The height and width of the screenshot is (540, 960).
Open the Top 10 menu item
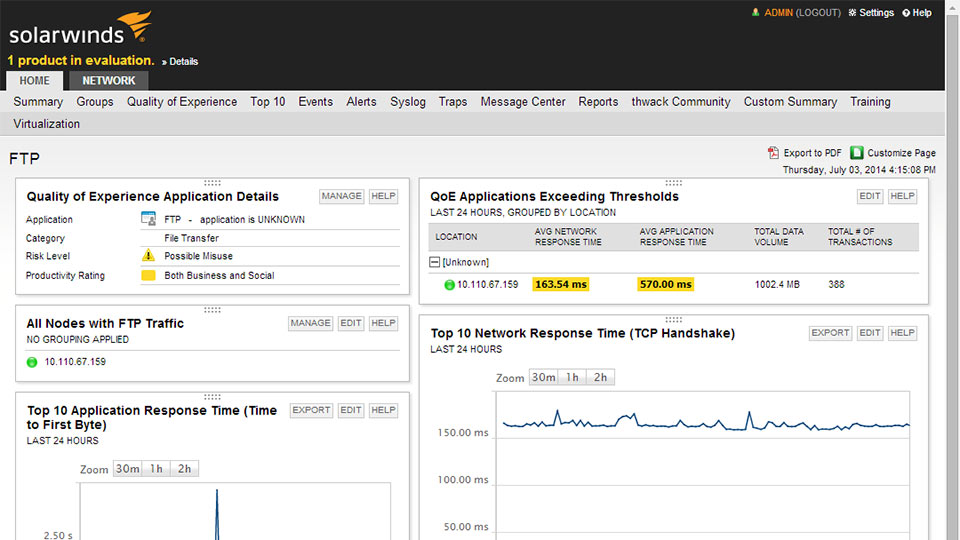(268, 102)
